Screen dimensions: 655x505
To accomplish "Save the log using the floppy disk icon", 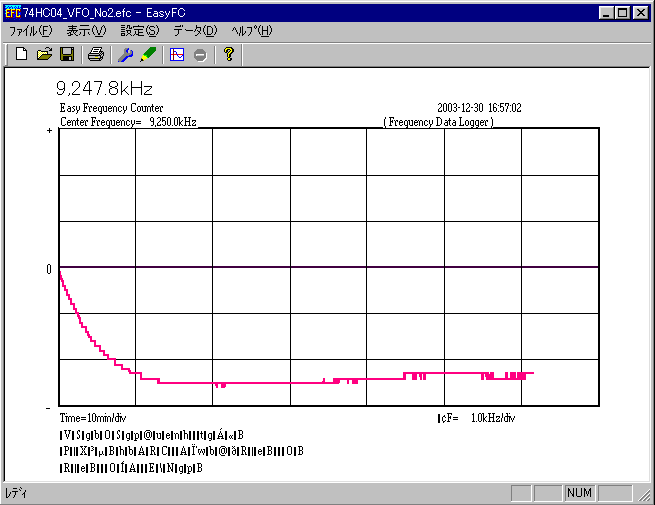I will click(67, 54).
